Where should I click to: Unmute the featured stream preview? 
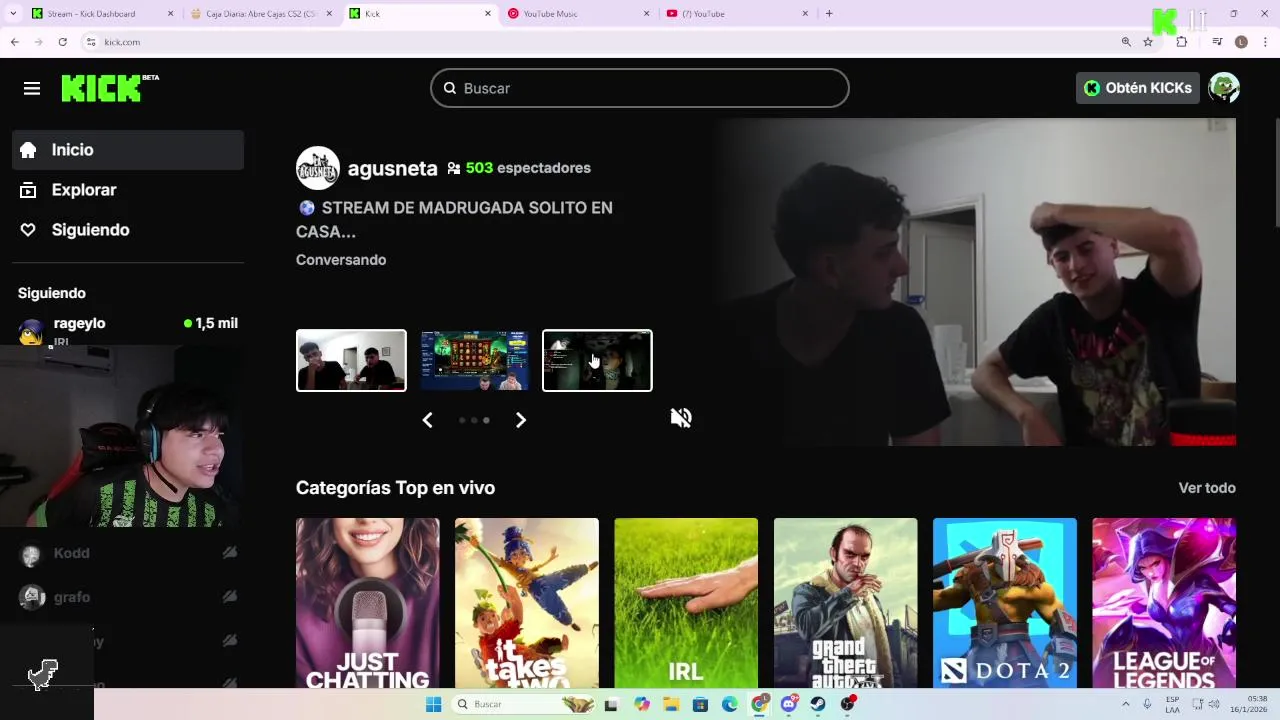pos(681,418)
